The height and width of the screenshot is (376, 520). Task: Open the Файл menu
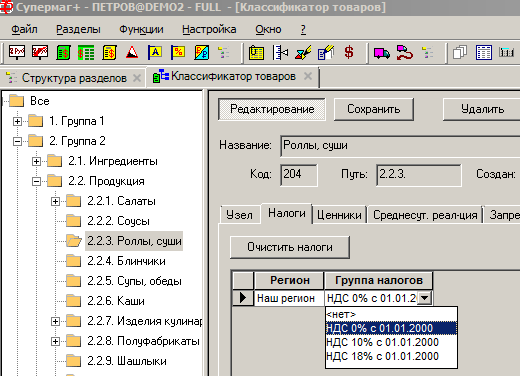point(24,29)
